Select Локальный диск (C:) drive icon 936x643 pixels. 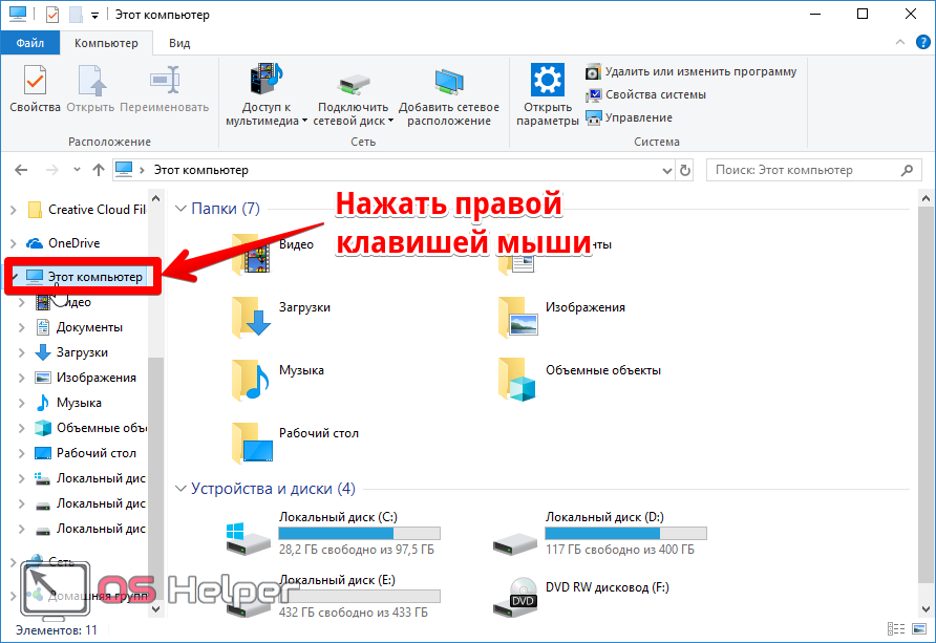248,539
